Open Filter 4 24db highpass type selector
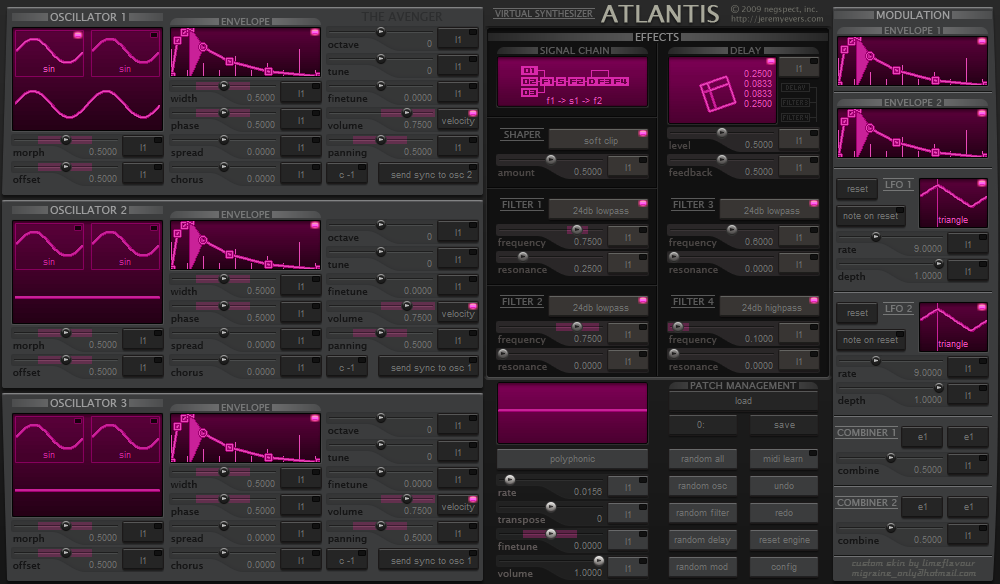The width and height of the screenshot is (1000, 584). coord(769,307)
